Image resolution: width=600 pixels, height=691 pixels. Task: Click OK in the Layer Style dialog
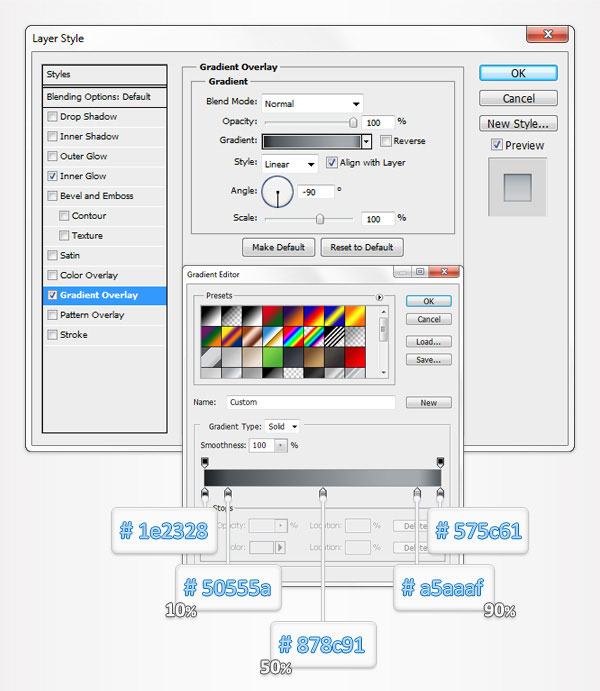coord(518,73)
